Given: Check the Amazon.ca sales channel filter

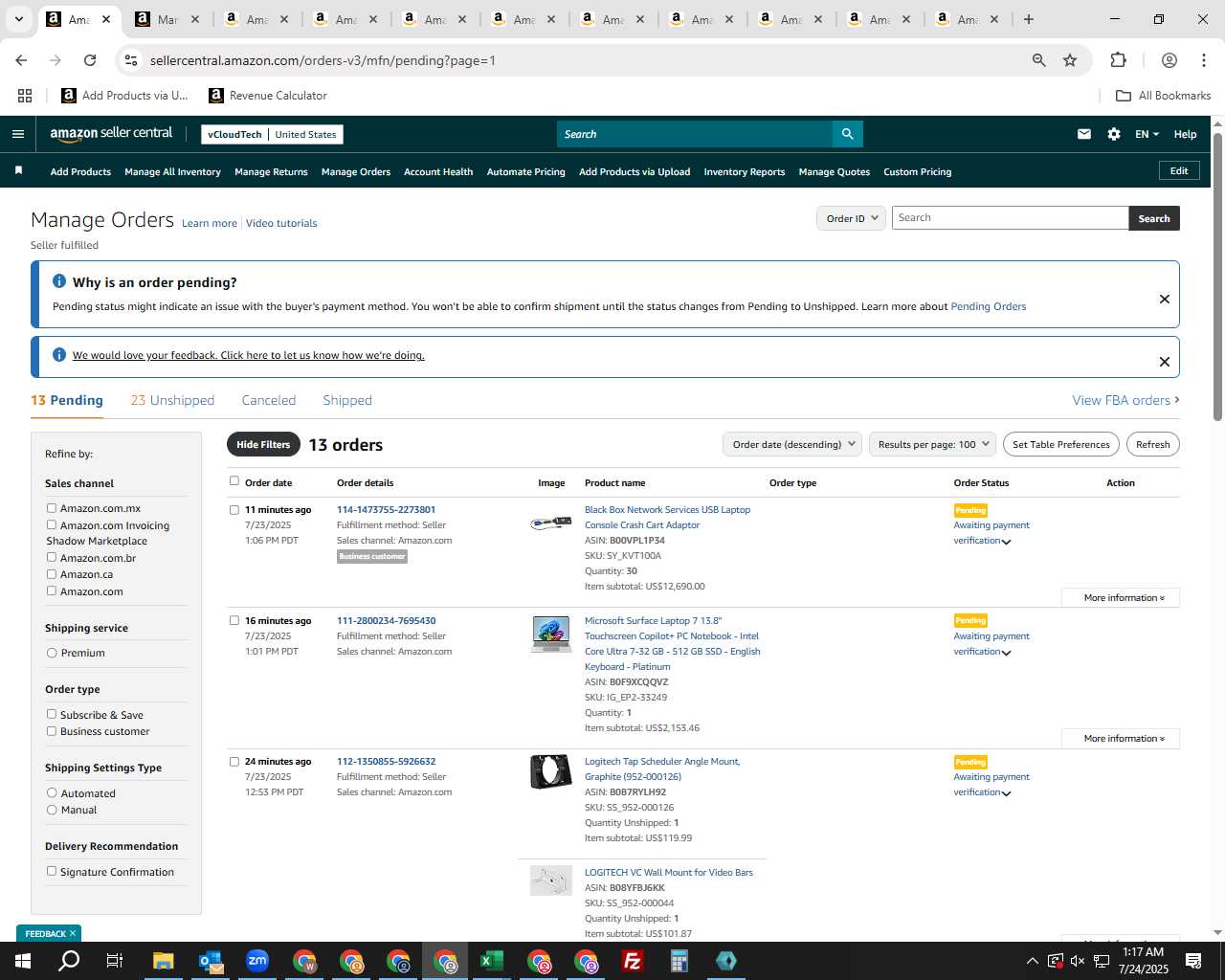Looking at the screenshot, I should tap(52, 574).
